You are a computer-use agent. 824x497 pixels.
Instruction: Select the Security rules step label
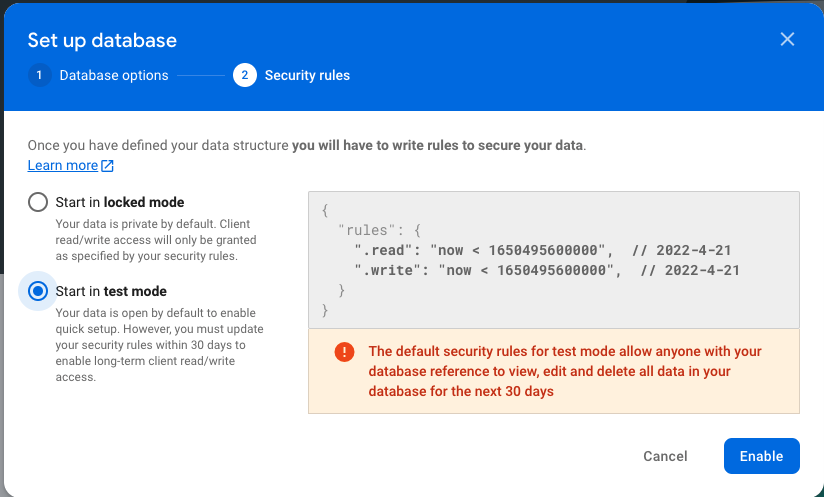[307, 75]
